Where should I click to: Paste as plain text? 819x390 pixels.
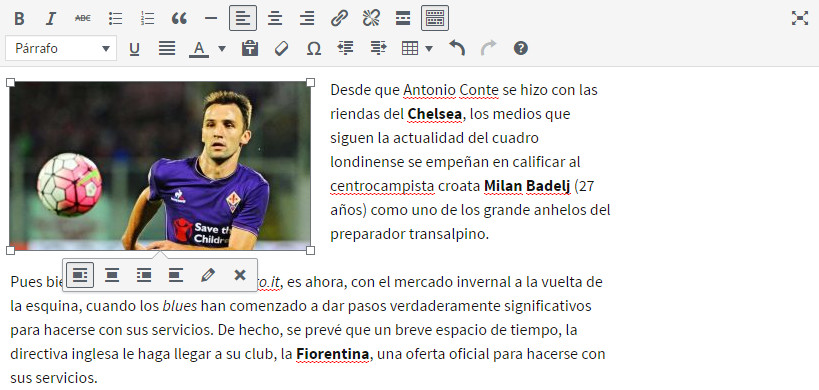[x=250, y=49]
